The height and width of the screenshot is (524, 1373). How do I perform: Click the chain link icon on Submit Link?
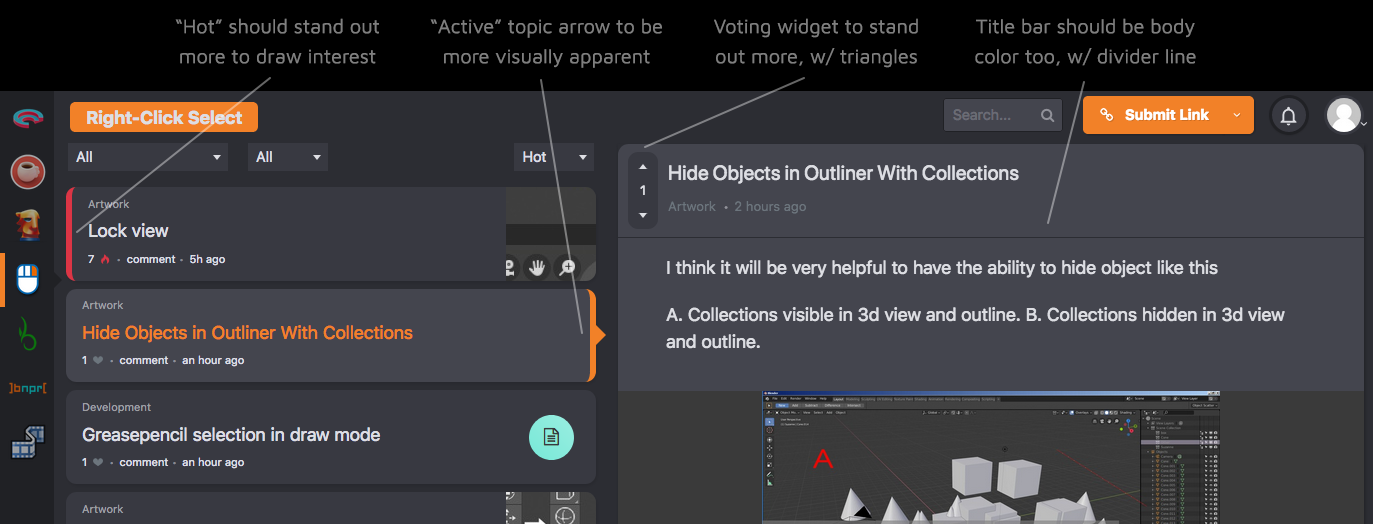pyautogui.click(x=1106, y=115)
